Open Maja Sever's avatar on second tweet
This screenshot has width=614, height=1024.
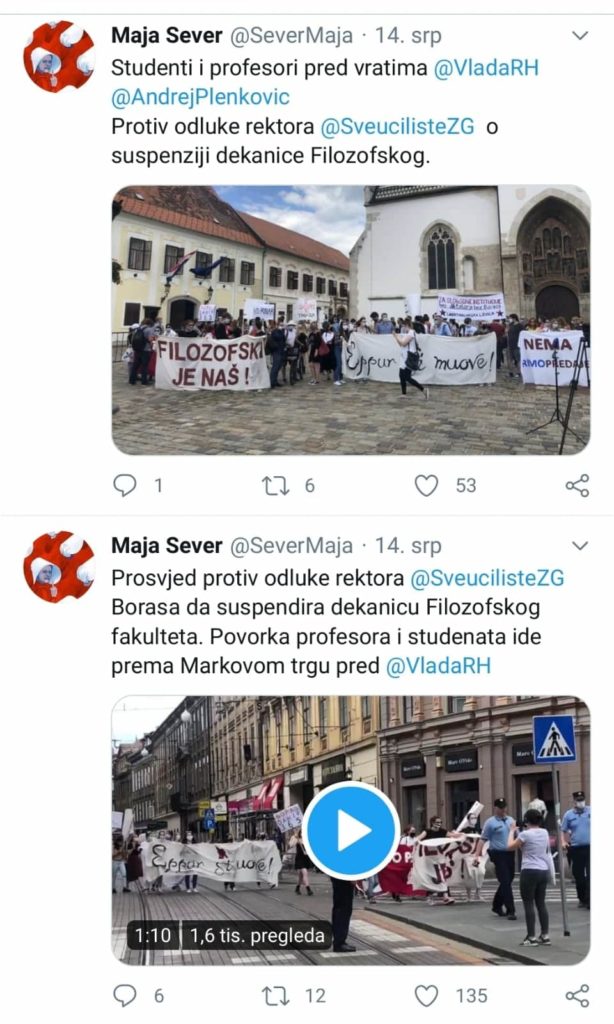59,567
